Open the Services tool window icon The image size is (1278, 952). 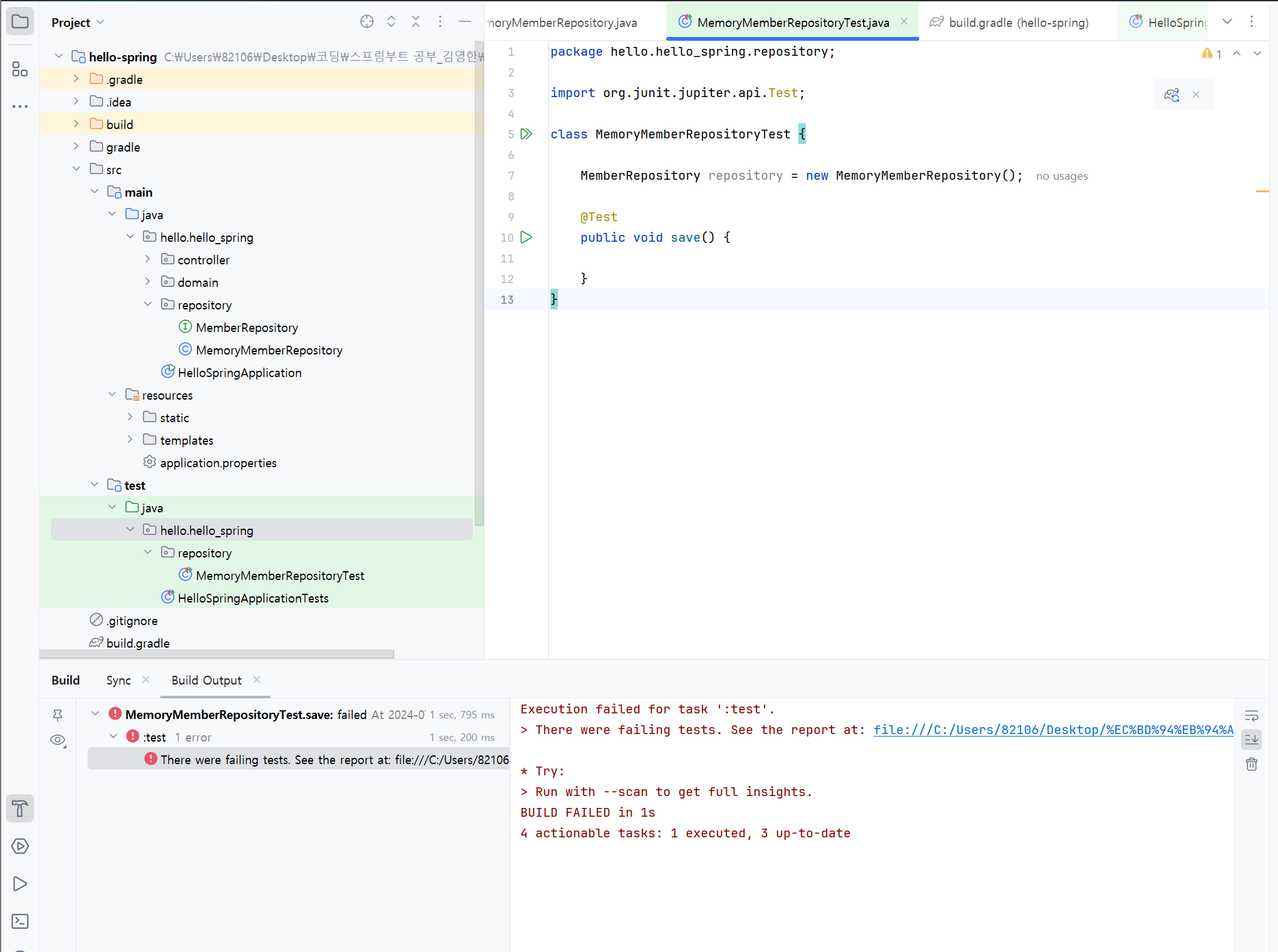tap(20, 846)
